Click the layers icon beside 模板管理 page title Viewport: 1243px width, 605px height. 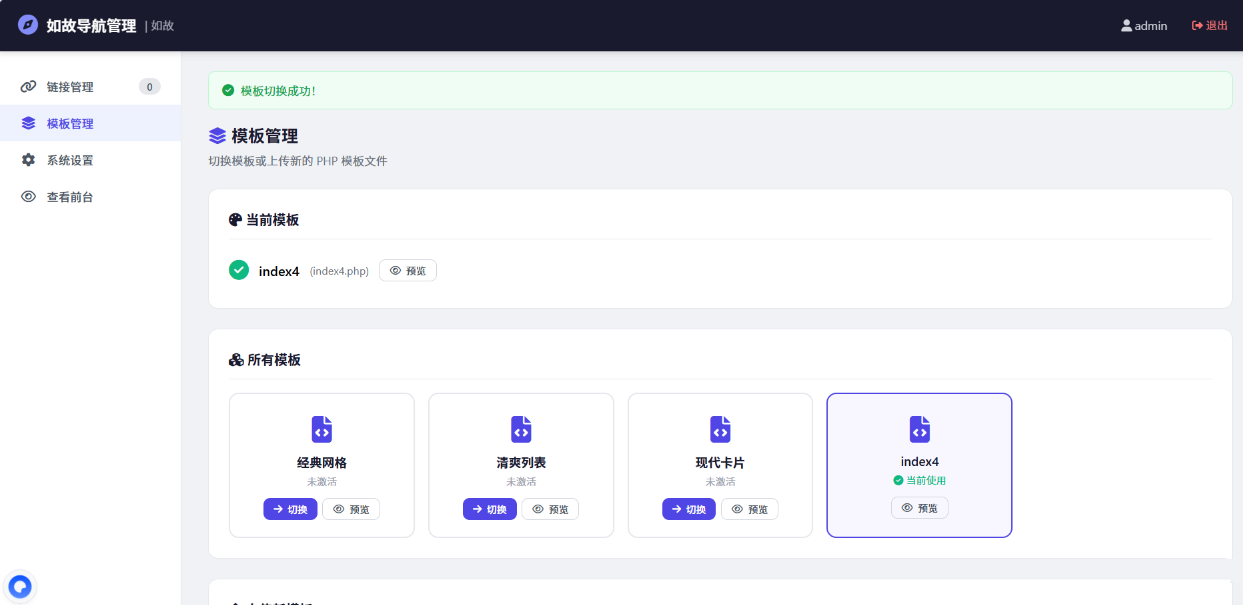coord(217,136)
